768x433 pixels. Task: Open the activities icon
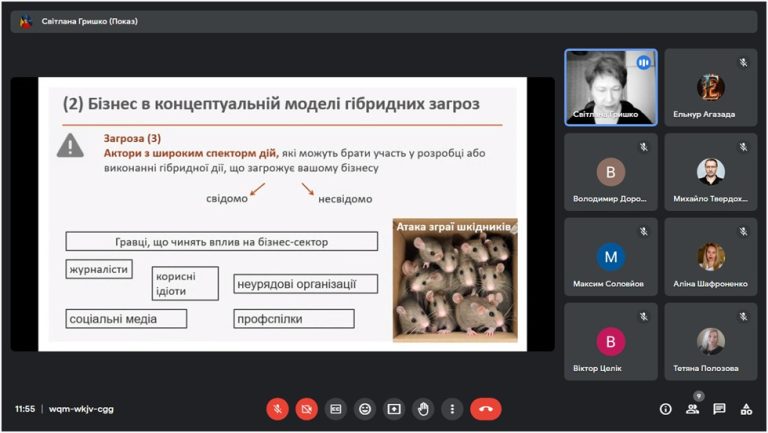tap(746, 409)
